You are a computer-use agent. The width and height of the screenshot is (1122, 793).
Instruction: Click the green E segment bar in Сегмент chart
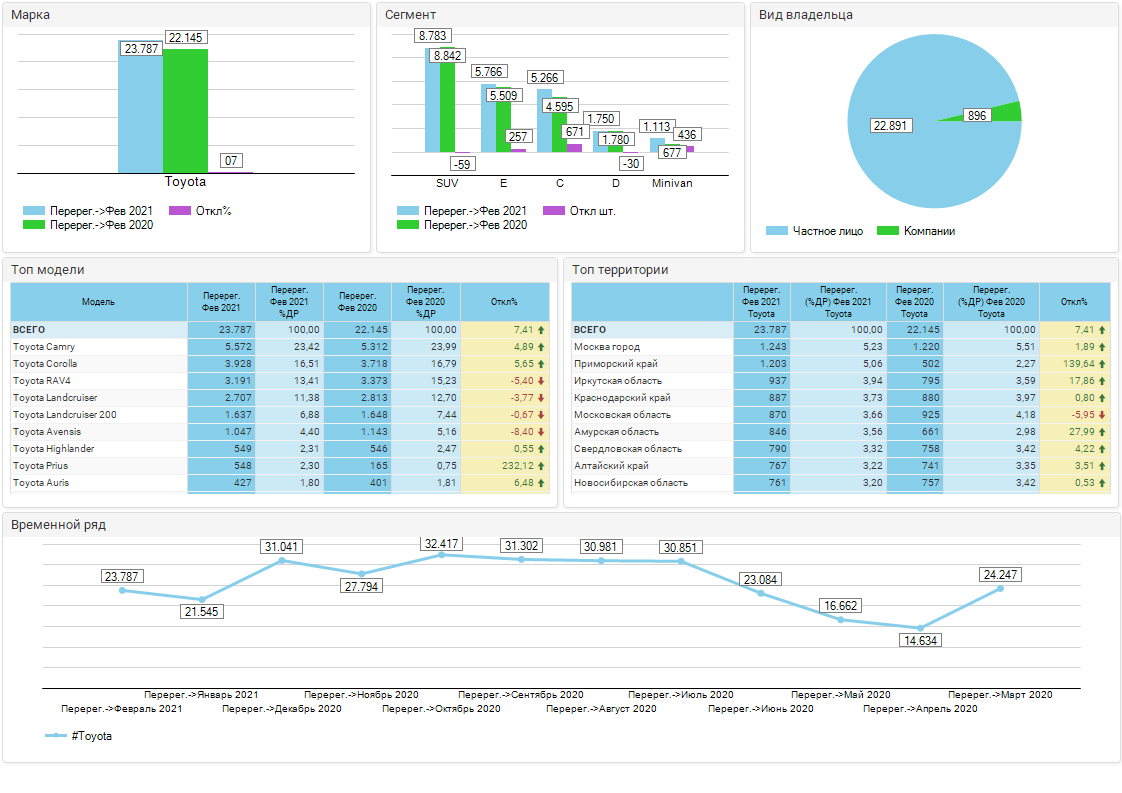pos(504,120)
